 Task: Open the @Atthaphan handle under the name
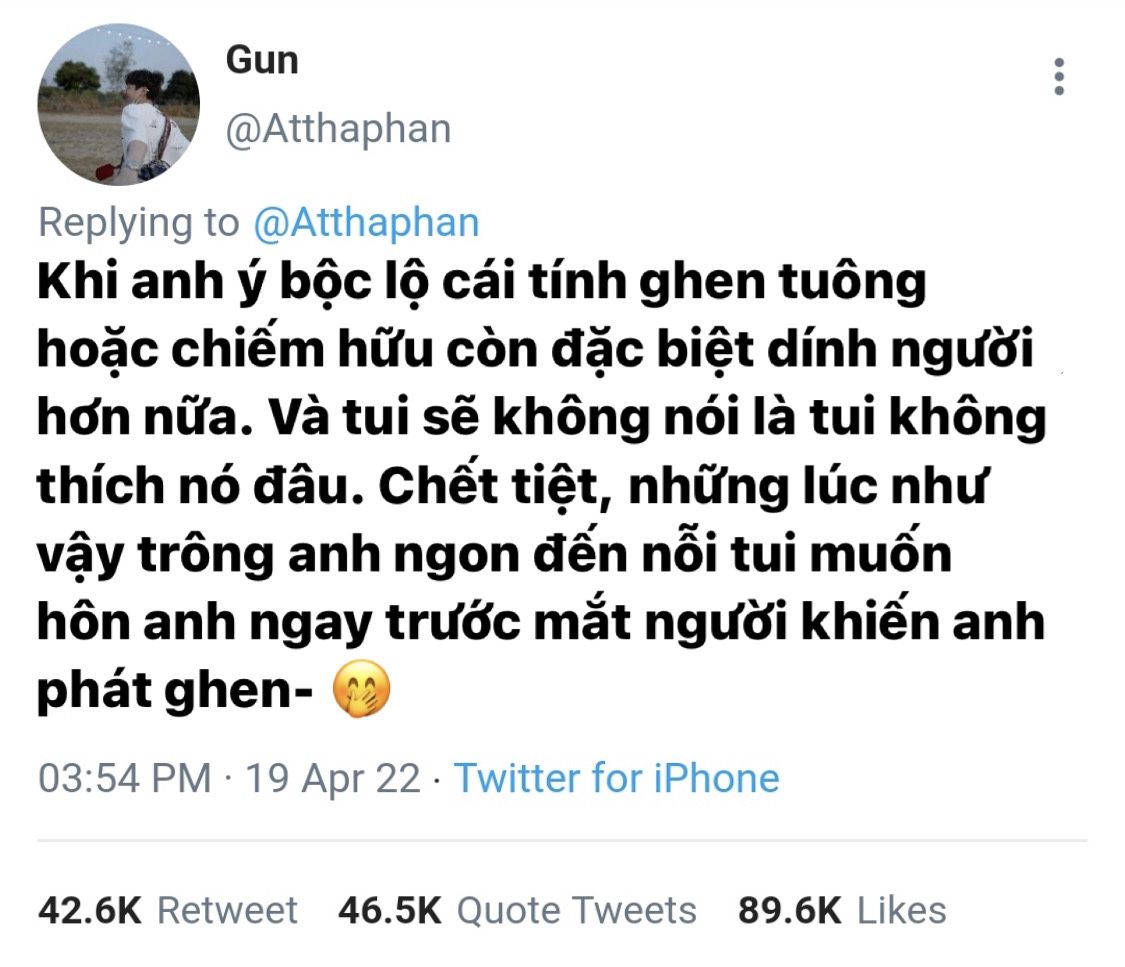tap(339, 129)
